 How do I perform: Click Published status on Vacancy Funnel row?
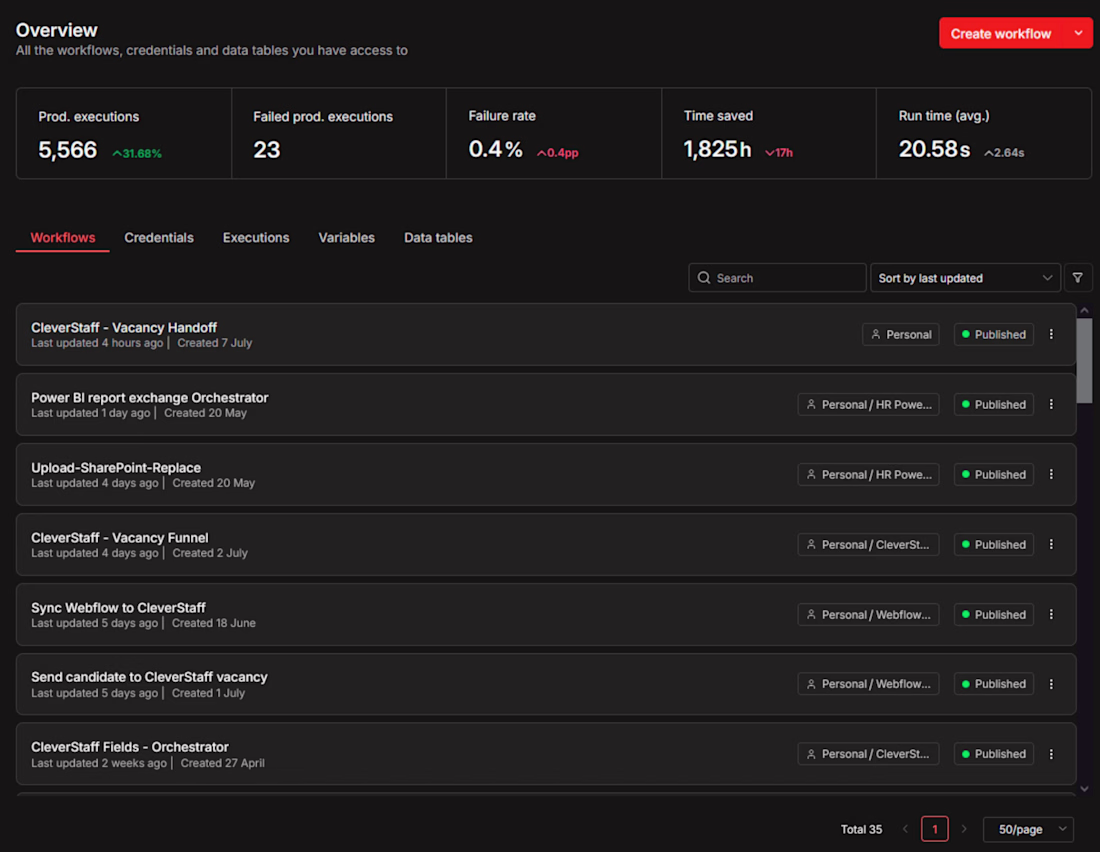pos(993,545)
